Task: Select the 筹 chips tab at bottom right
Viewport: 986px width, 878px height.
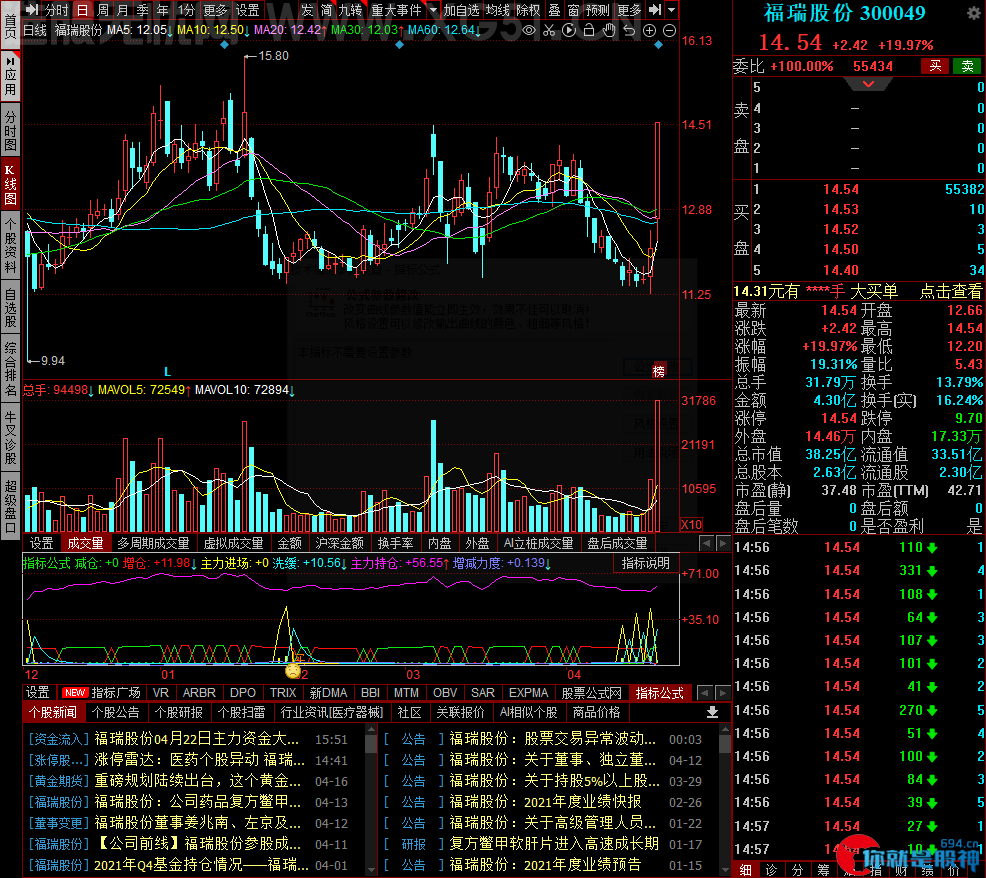Action: coord(823,870)
